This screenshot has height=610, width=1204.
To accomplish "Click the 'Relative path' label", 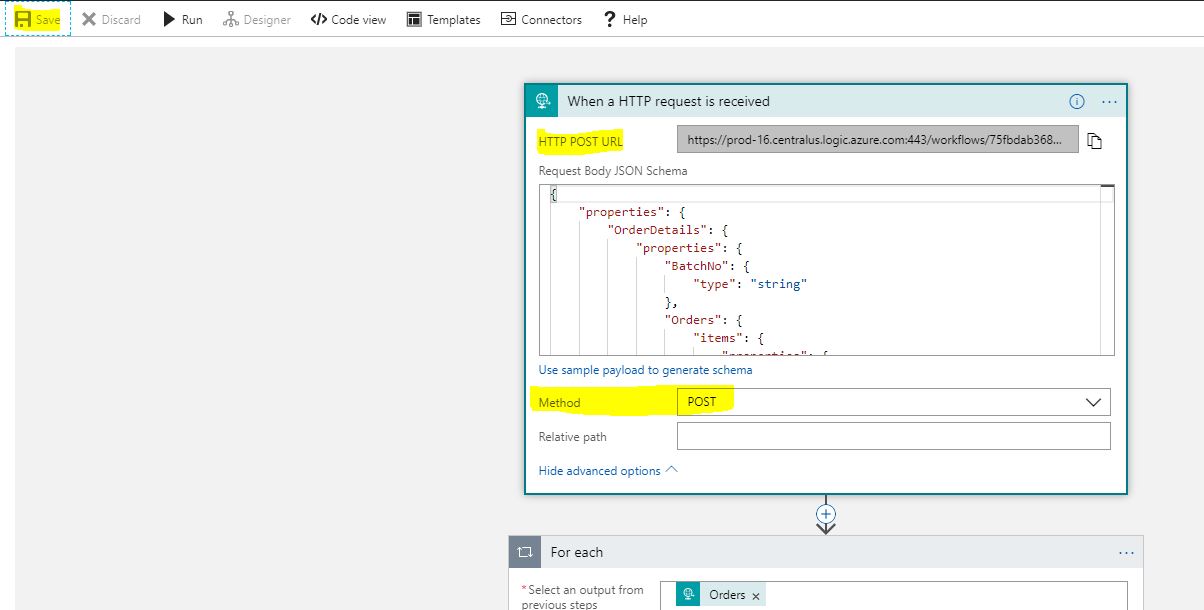I will (572, 437).
